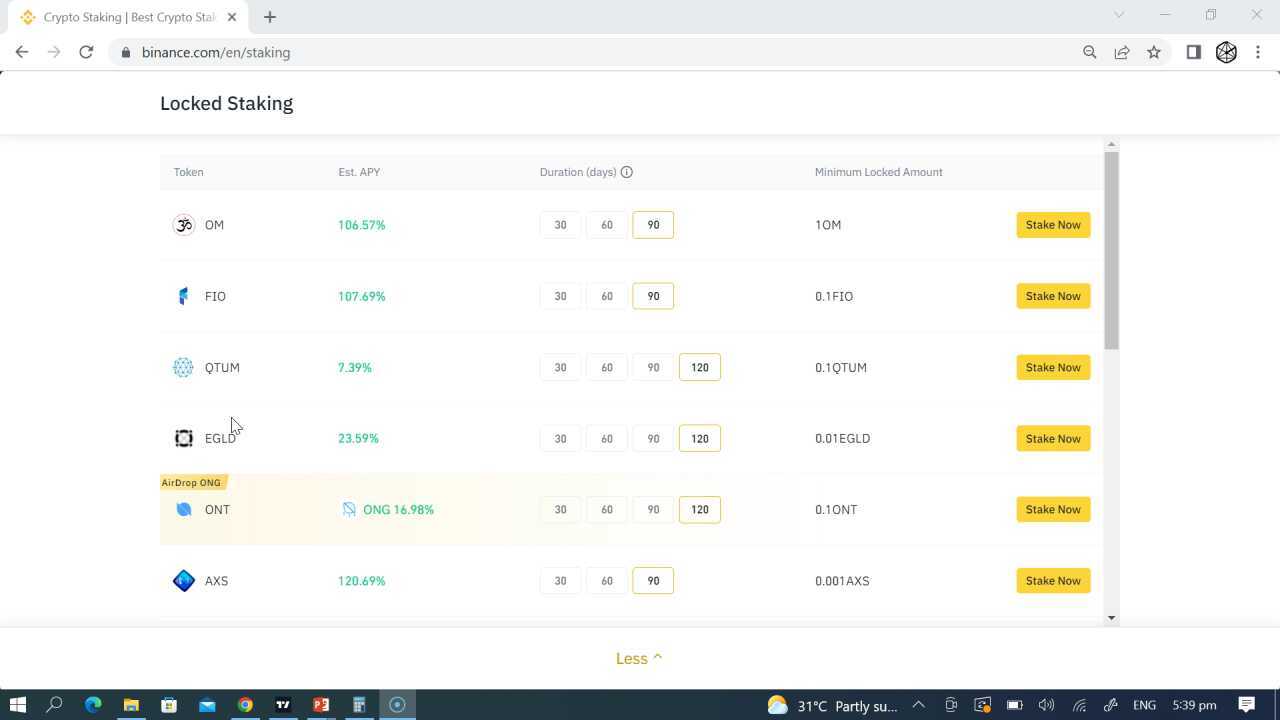This screenshot has width=1280, height=720.
Task: Click the Duration info icon
Action: (x=627, y=172)
